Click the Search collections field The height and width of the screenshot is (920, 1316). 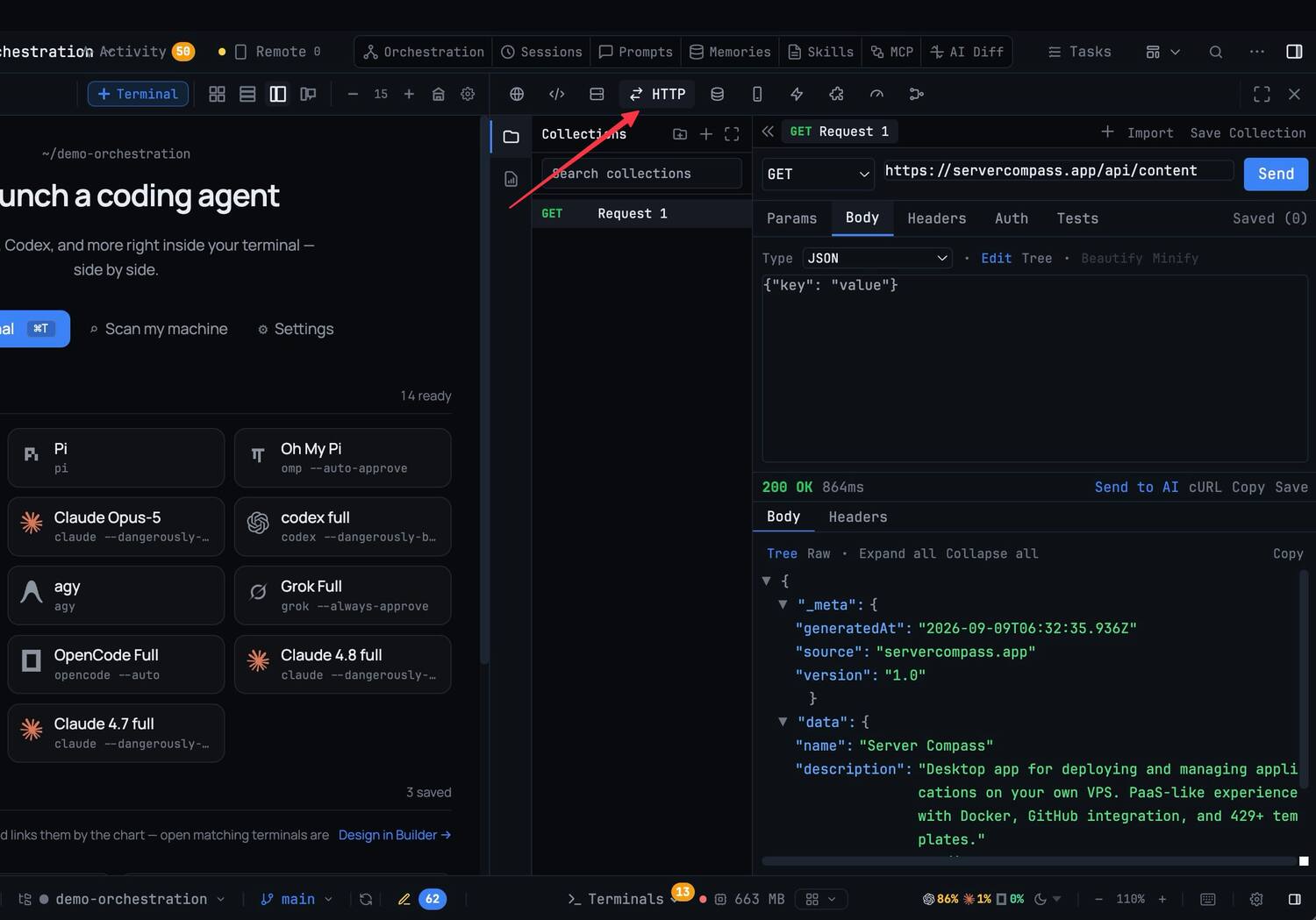(x=641, y=174)
